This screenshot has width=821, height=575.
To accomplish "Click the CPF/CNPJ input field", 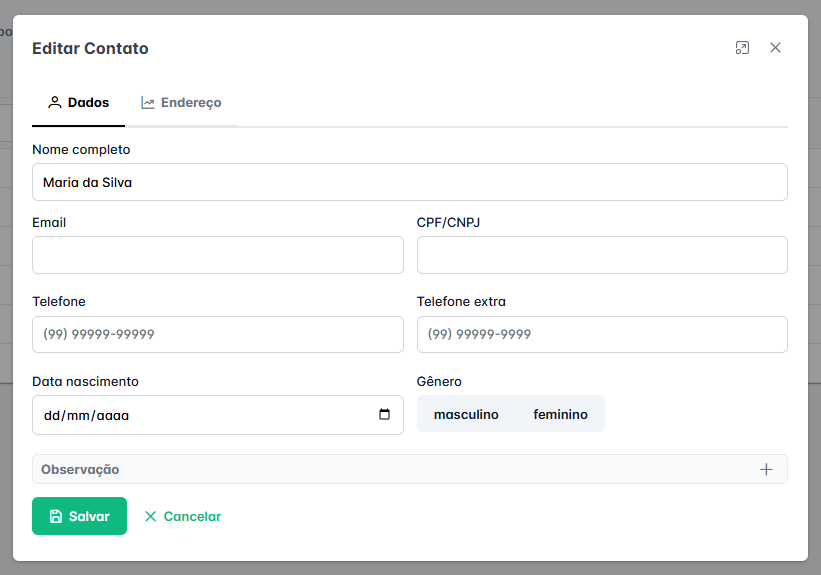I will (x=601, y=256).
